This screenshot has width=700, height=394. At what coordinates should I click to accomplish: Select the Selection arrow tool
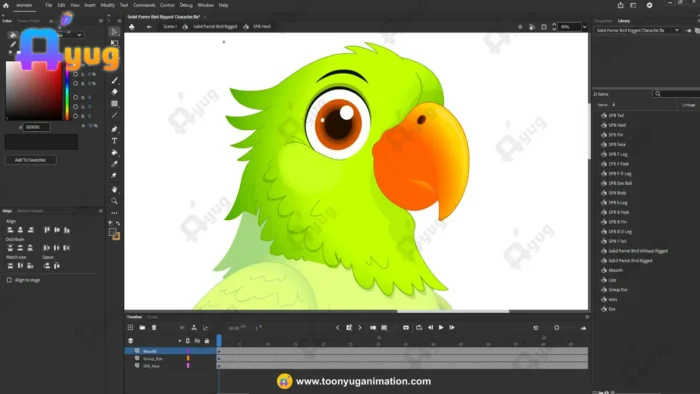point(114,32)
